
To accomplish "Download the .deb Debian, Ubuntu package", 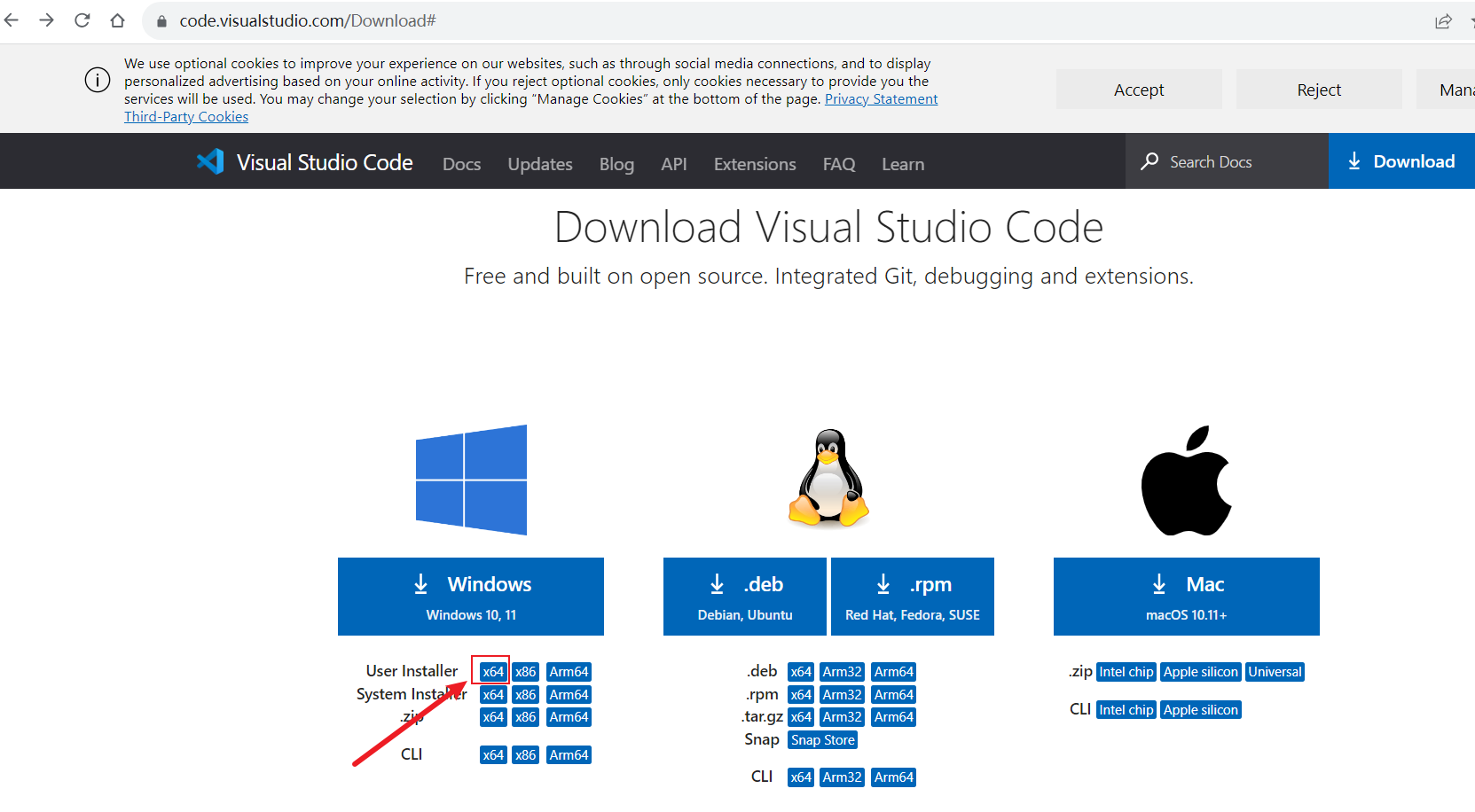I will [x=745, y=597].
